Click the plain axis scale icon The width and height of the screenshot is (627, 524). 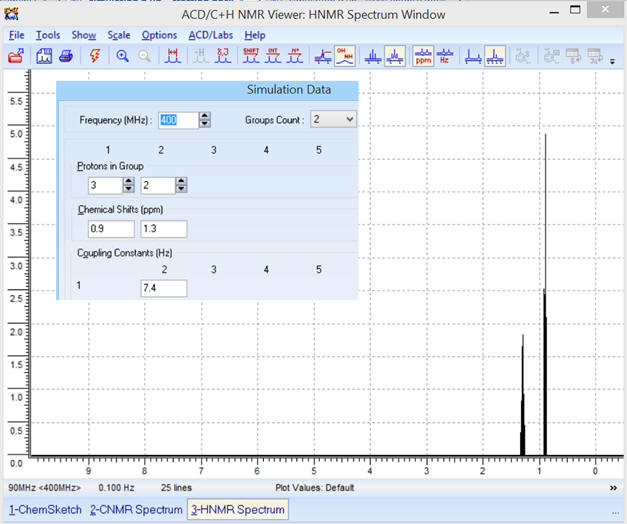click(473, 56)
